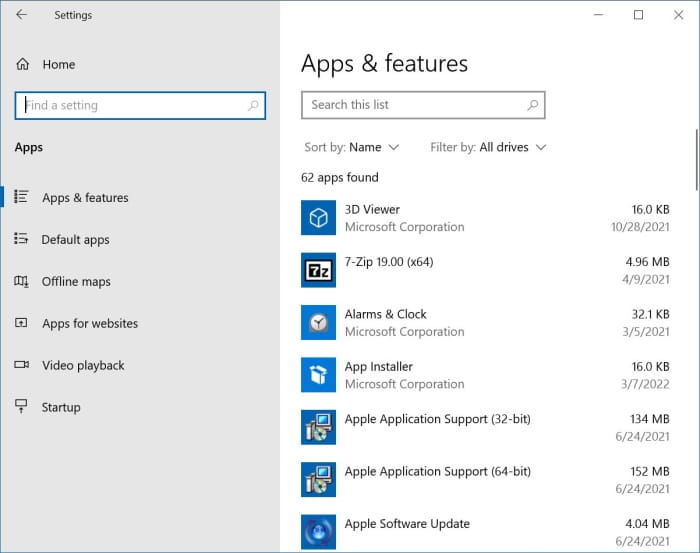Open Startup apps settings
This screenshot has width=700, height=553.
click(x=61, y=407)
